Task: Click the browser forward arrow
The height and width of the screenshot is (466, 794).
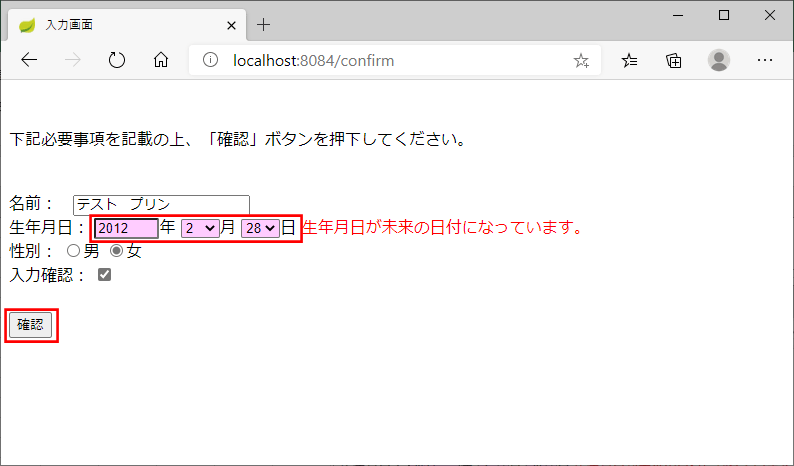Action: tap(73, 60)
